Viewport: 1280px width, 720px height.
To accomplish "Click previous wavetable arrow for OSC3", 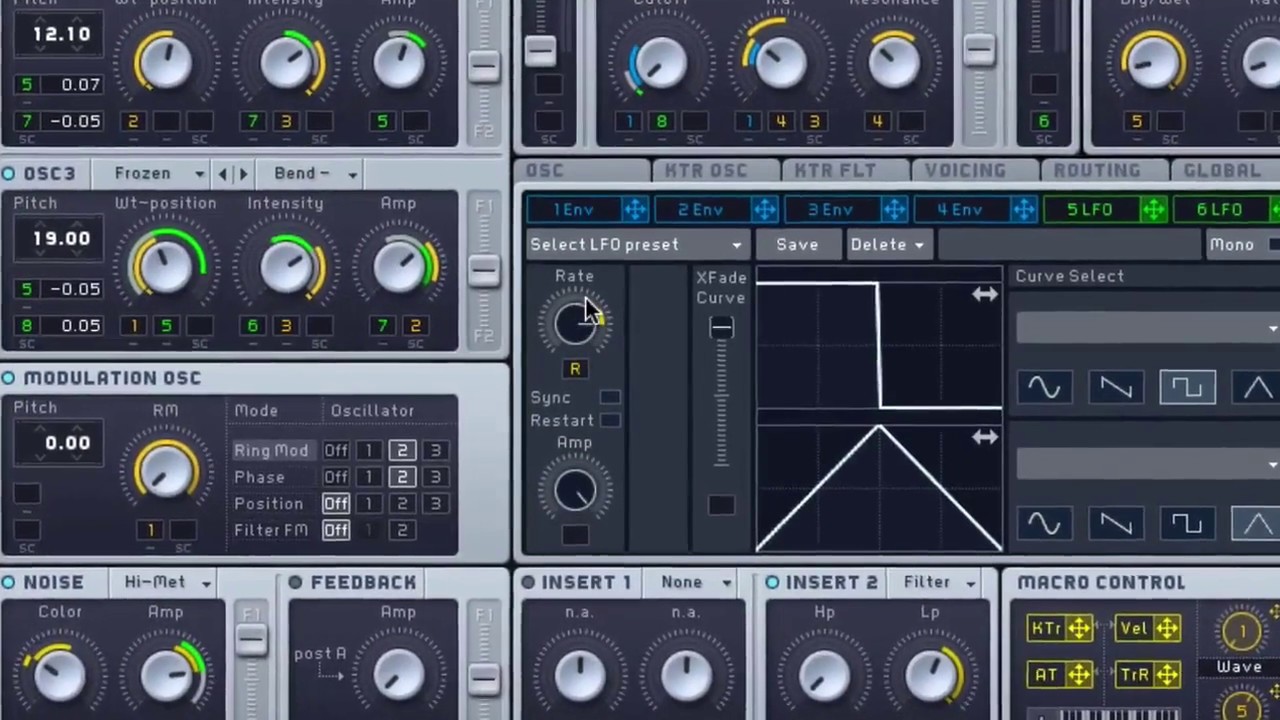I will tap(223, 174).
